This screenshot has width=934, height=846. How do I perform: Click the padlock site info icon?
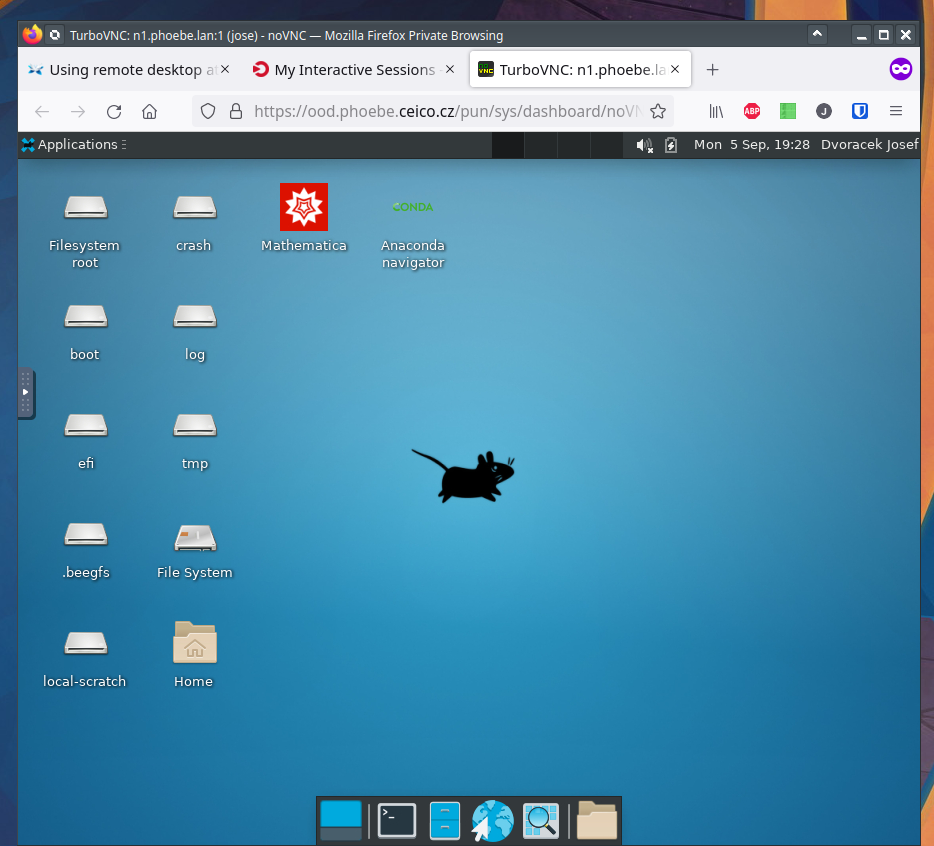[x=236, y=111]
